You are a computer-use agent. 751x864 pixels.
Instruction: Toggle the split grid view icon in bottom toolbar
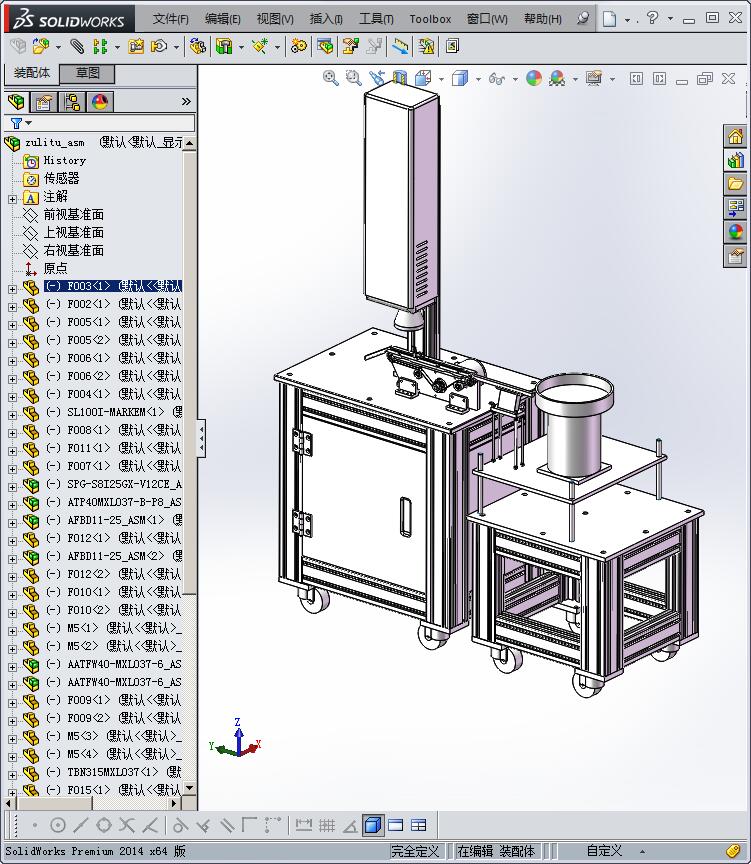[419, 825]
